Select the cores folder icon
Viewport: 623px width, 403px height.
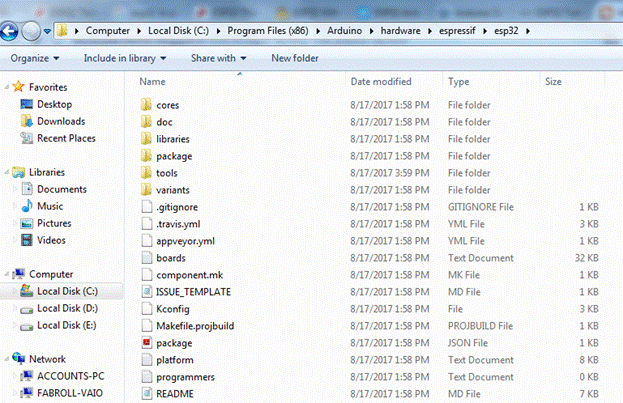146,105
